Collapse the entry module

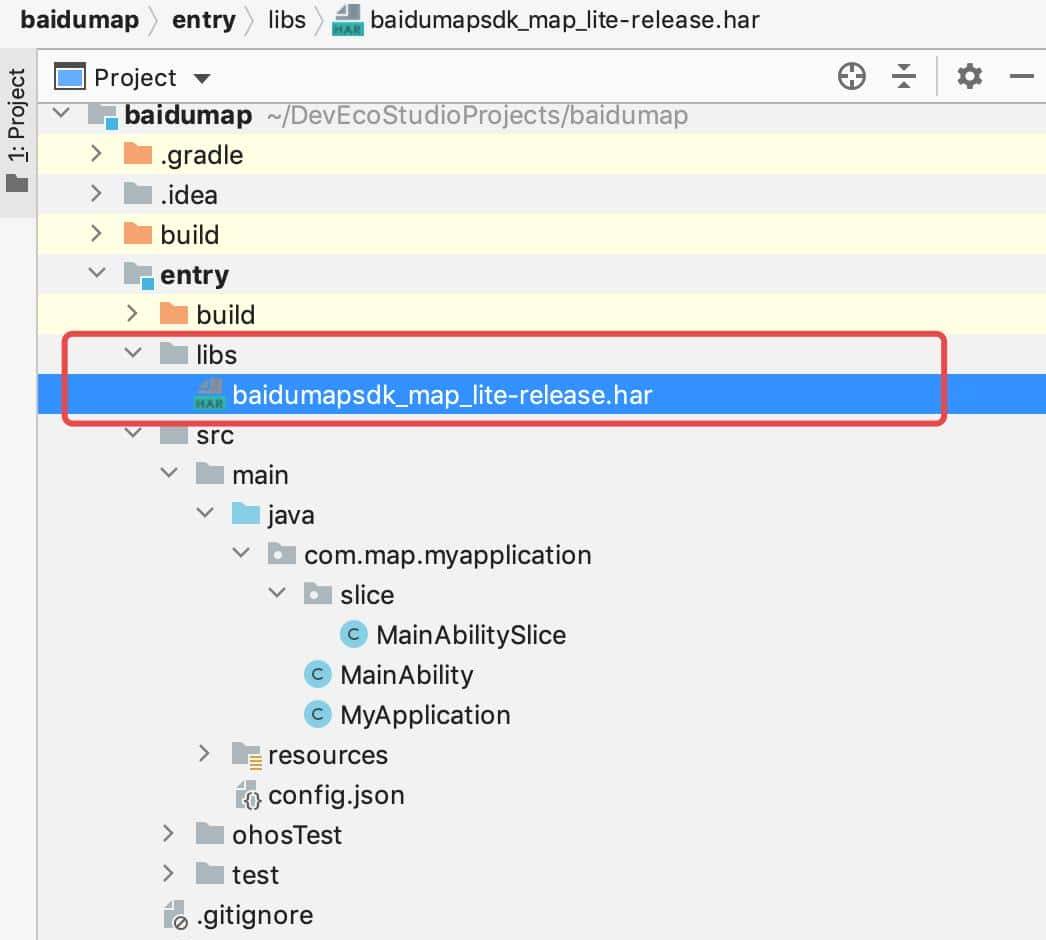(97, 273)
